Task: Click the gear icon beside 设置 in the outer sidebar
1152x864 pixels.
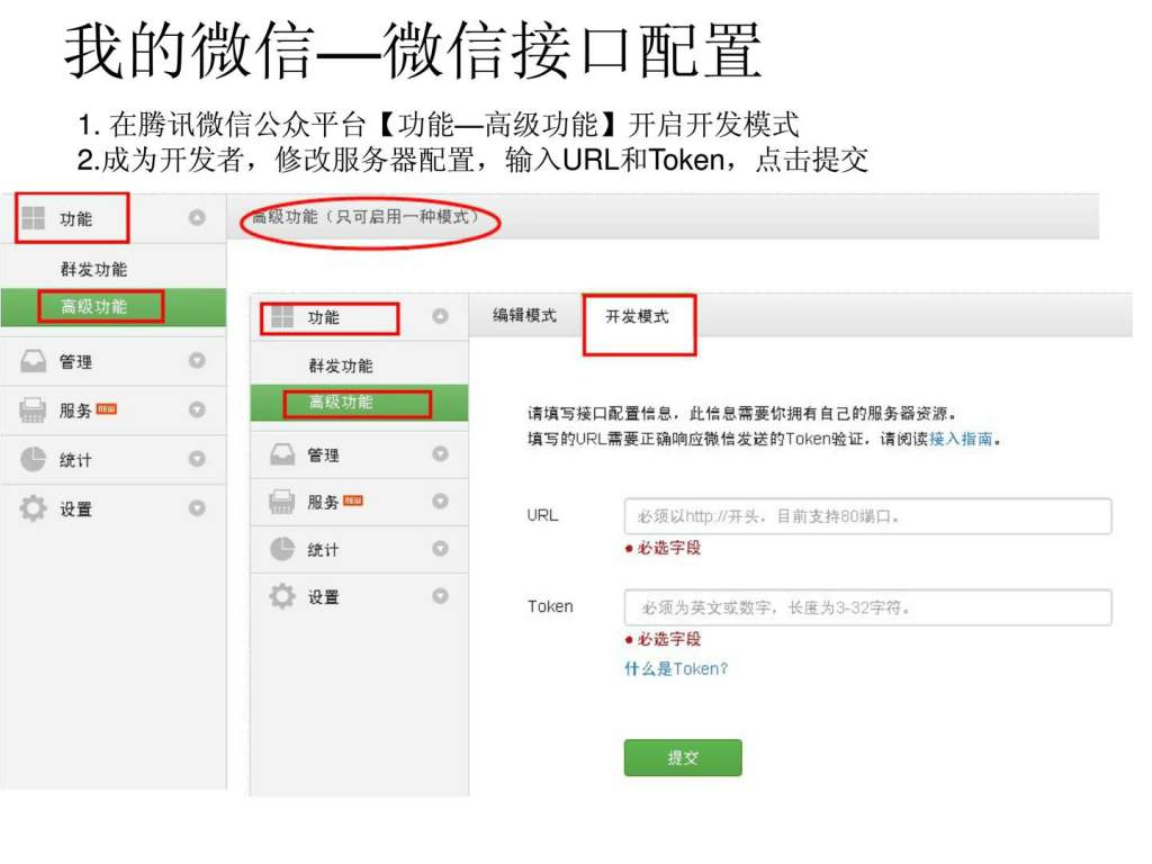Action: click(x=32, y=508)
